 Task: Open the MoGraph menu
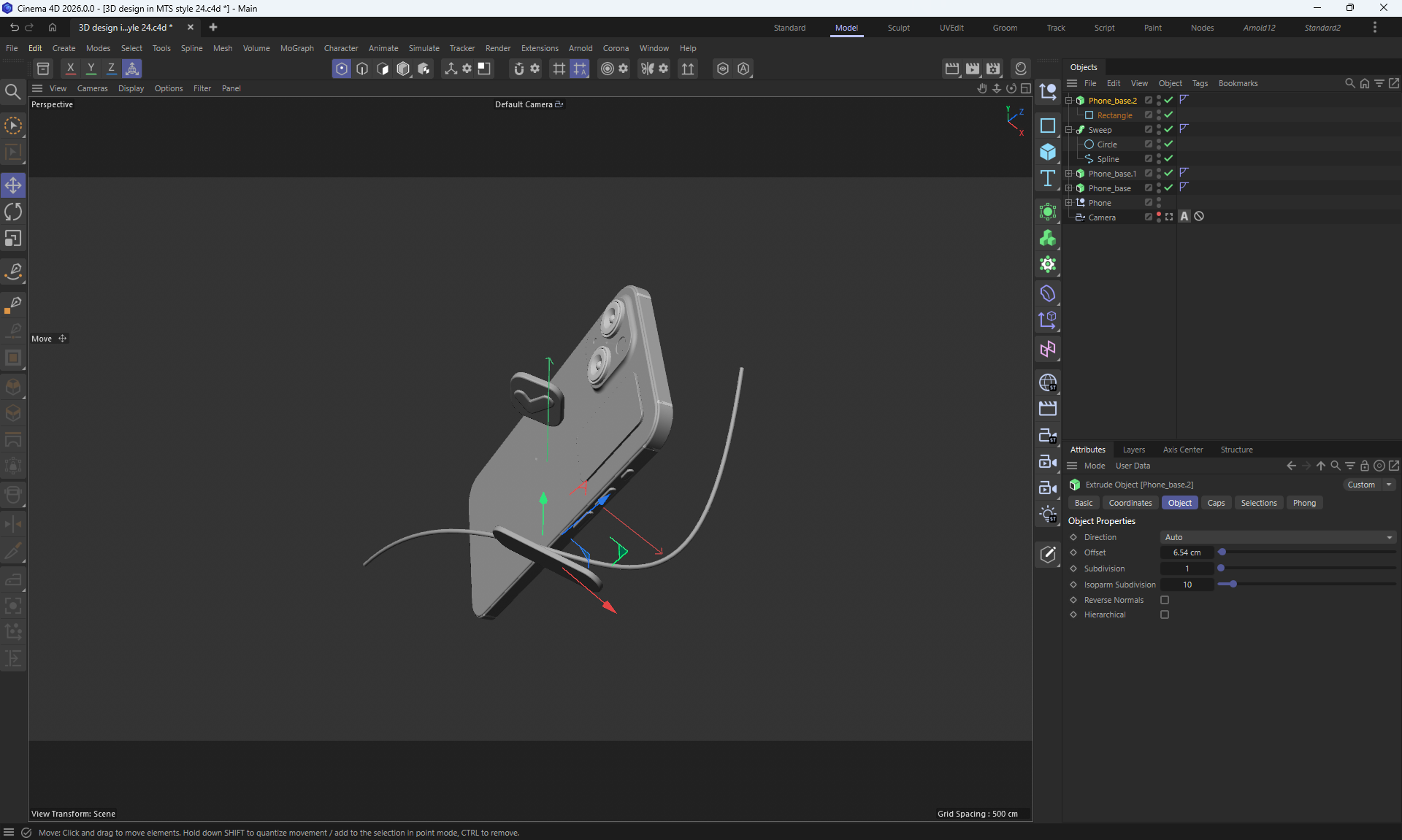[296, 48]
